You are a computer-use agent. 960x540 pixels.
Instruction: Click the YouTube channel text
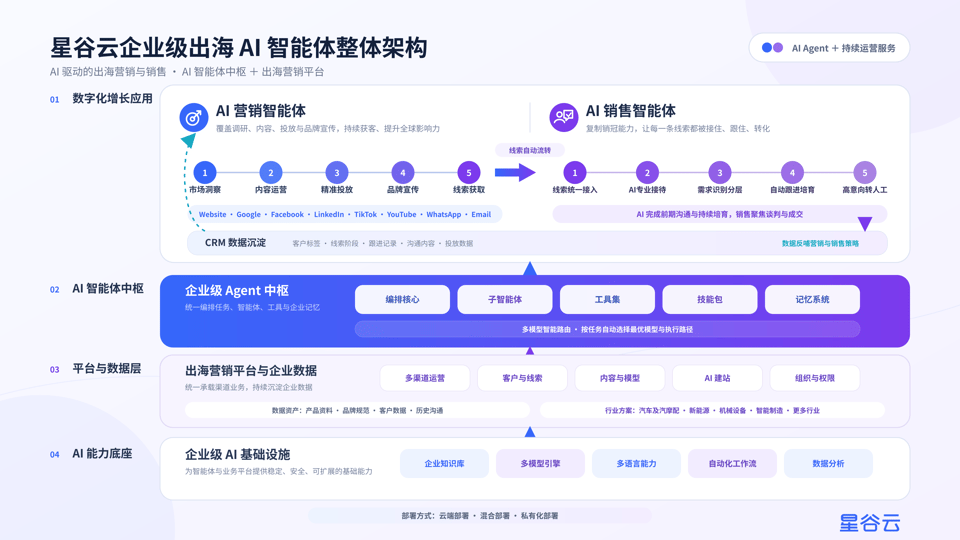pos(402,214)
